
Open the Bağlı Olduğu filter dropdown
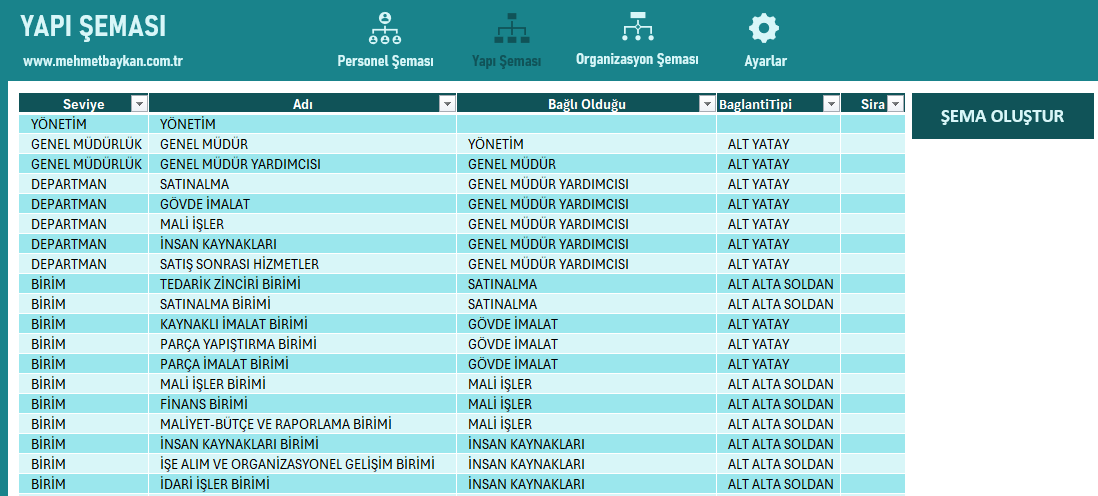click(x=707, y=104)
